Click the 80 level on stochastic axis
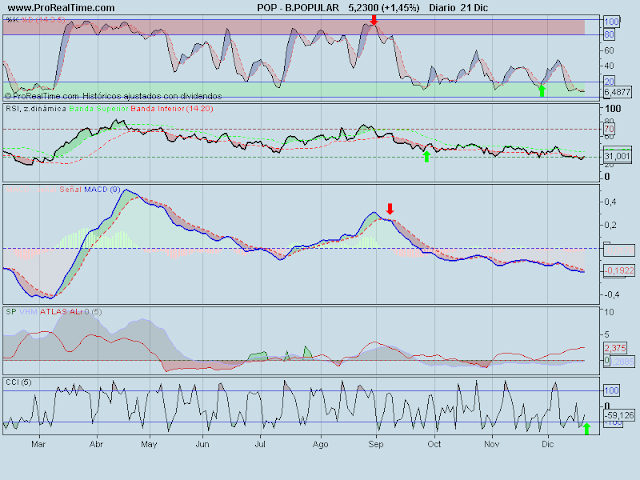The image size is (640, 480). [x=609, y=35]
